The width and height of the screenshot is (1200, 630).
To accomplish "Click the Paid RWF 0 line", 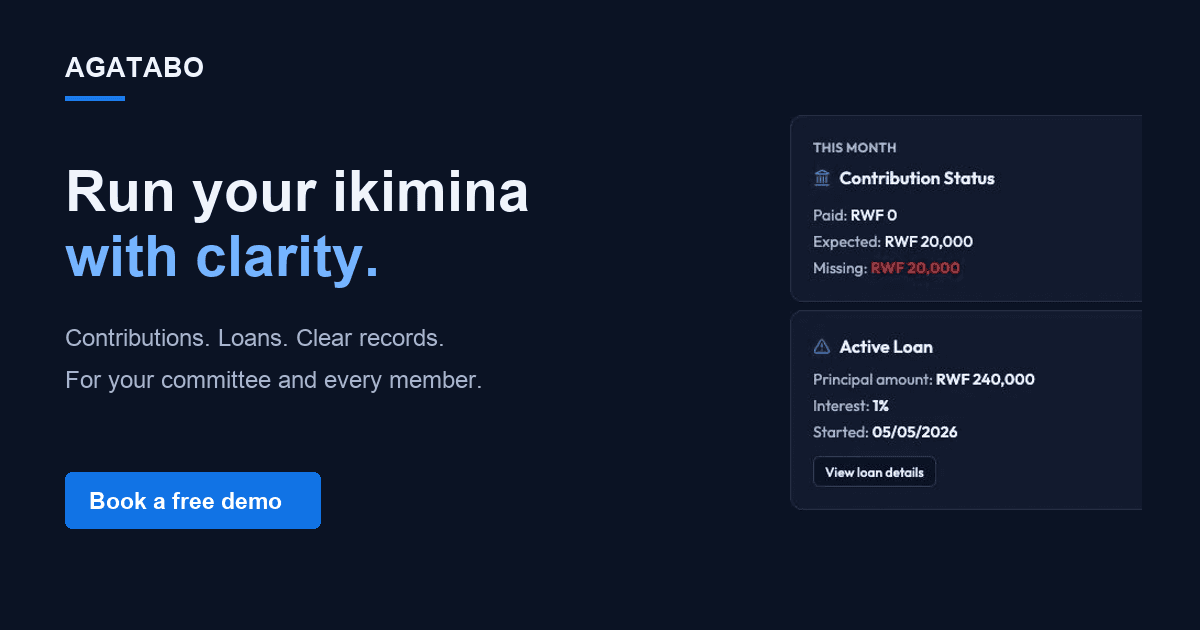I will coord(855,214).
